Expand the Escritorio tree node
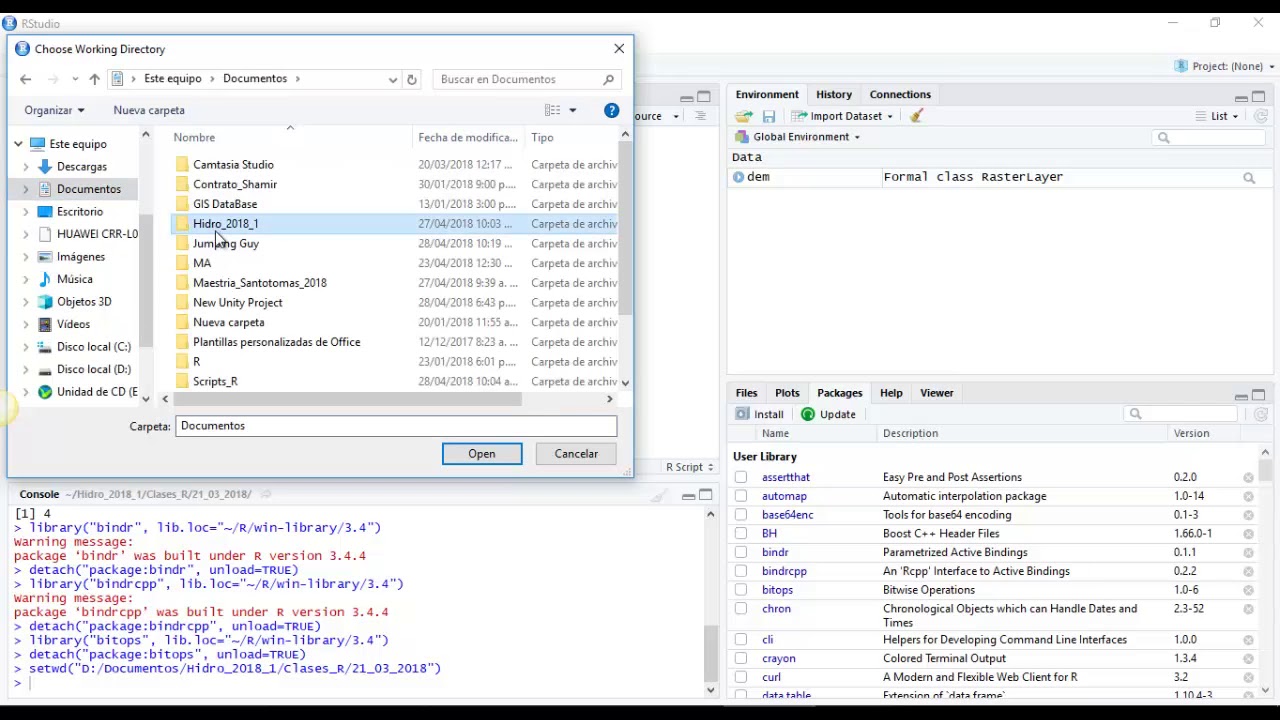 (x=26, y=212)
